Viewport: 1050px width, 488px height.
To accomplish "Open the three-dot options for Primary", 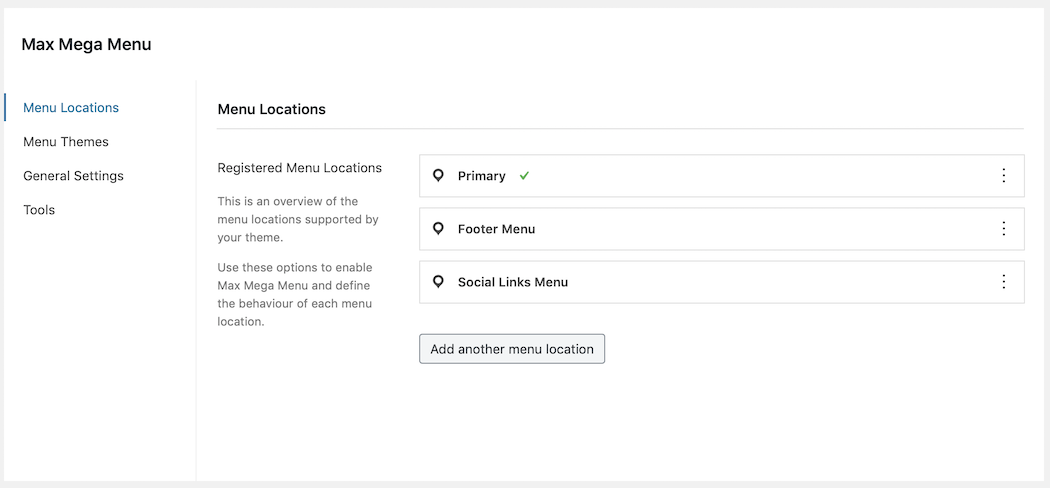I will click(1003, 175).
